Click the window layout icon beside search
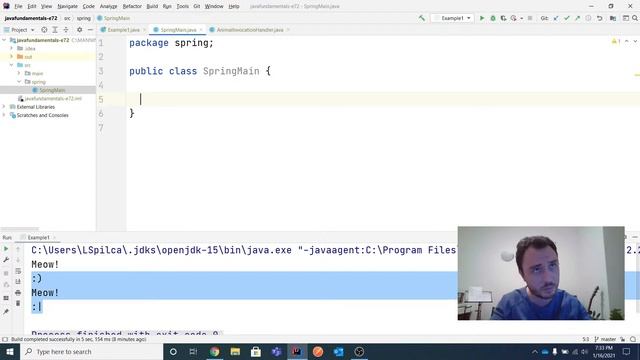Screen dimensions: 640x360 [x=625, y=18]
